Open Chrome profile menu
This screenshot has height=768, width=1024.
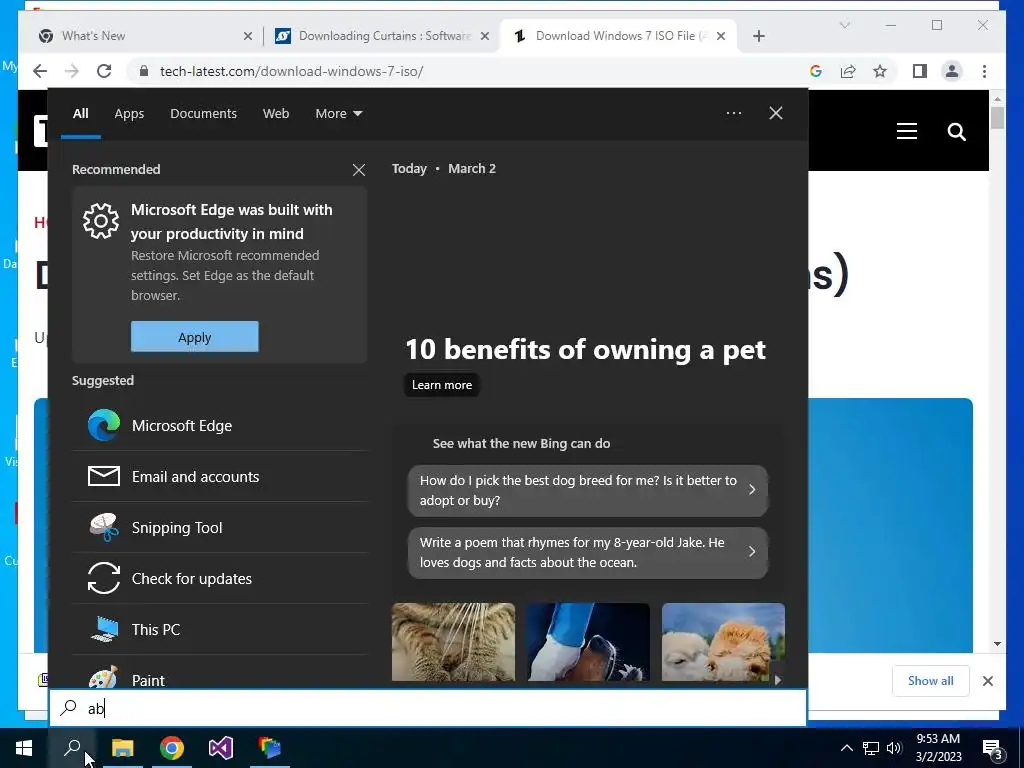pos(952,71)
